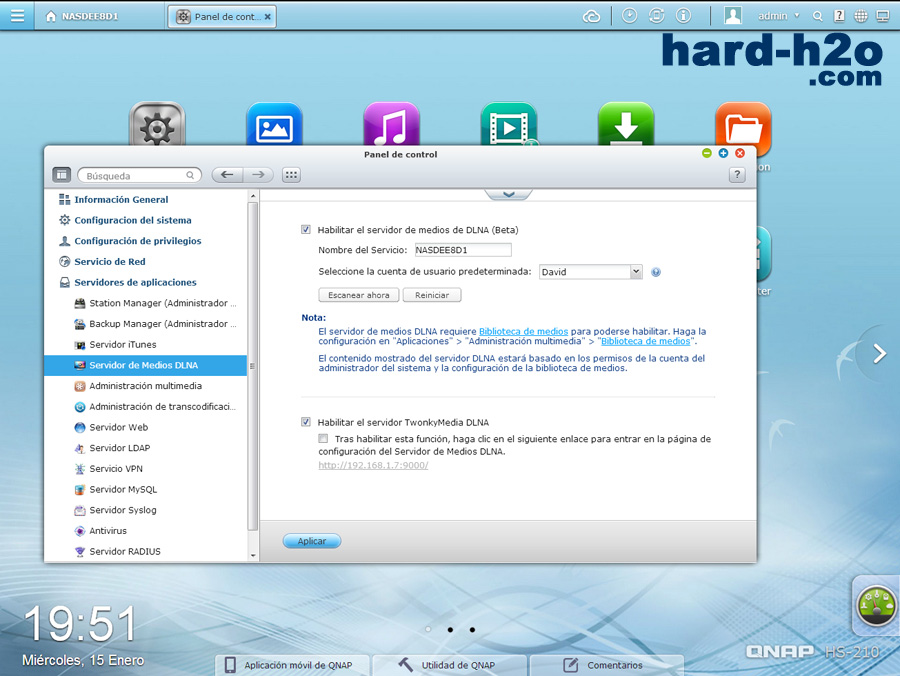The image size is (900, 676).
Task: Open the Control Panel gear desktop icon
Action: [x=157, y=125]
